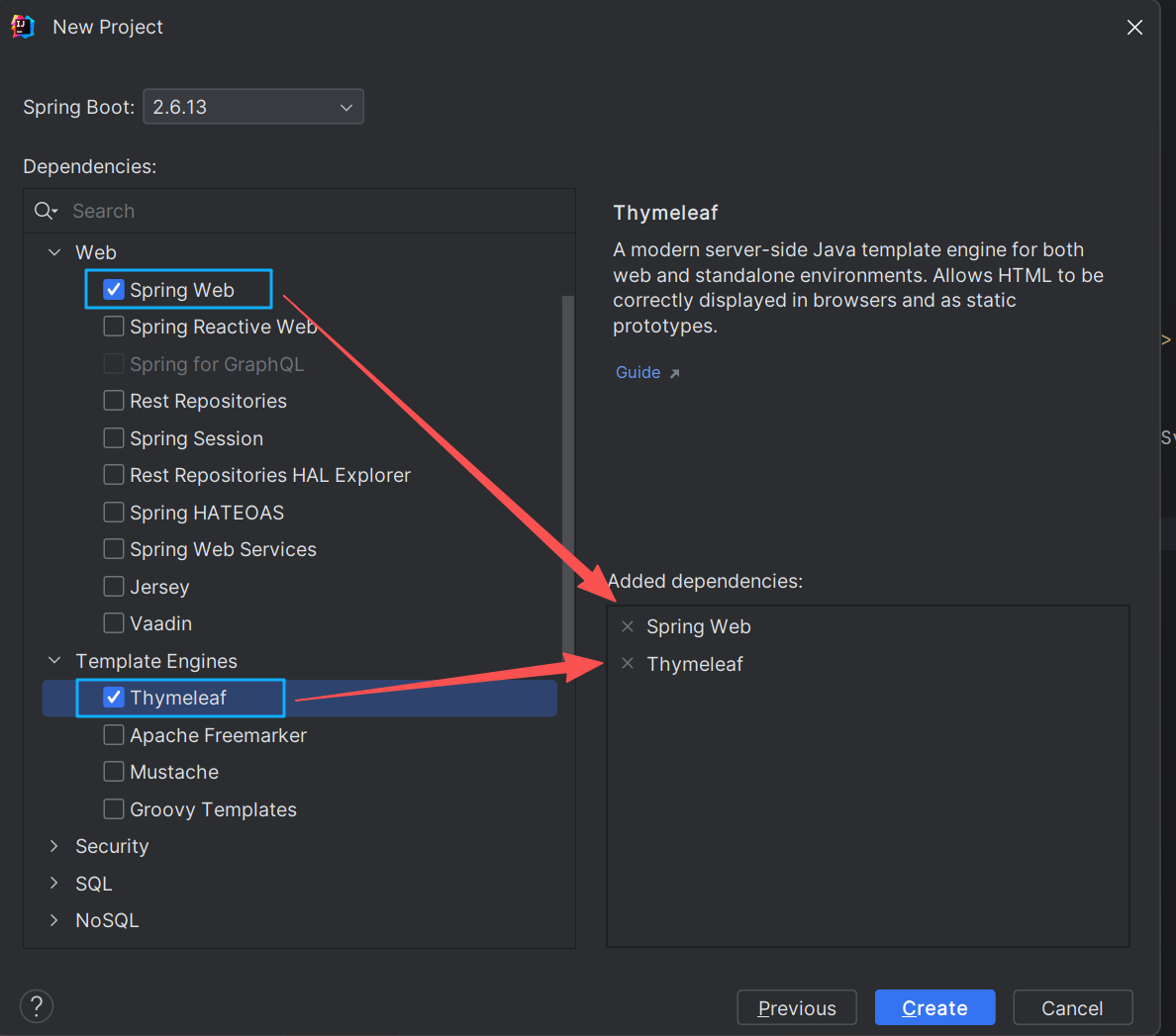Screen dimensions: 1176x1036
Task: Tick the Spring Session checkbox
Action: 113,437
